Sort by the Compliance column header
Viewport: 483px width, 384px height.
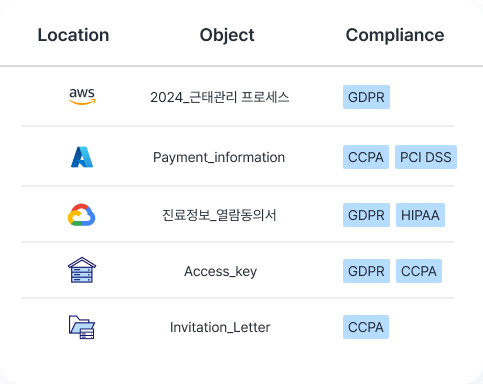click(x=395, y=35)
